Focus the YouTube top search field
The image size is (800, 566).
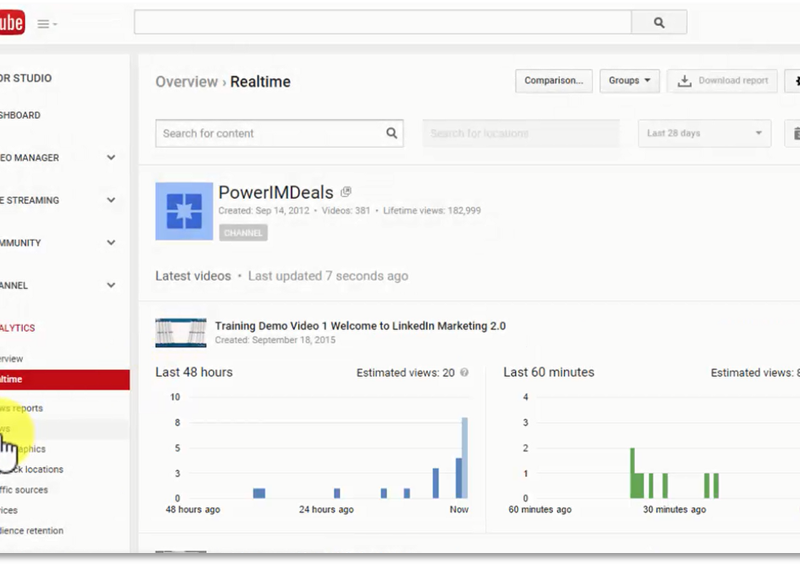click(383, 22)
